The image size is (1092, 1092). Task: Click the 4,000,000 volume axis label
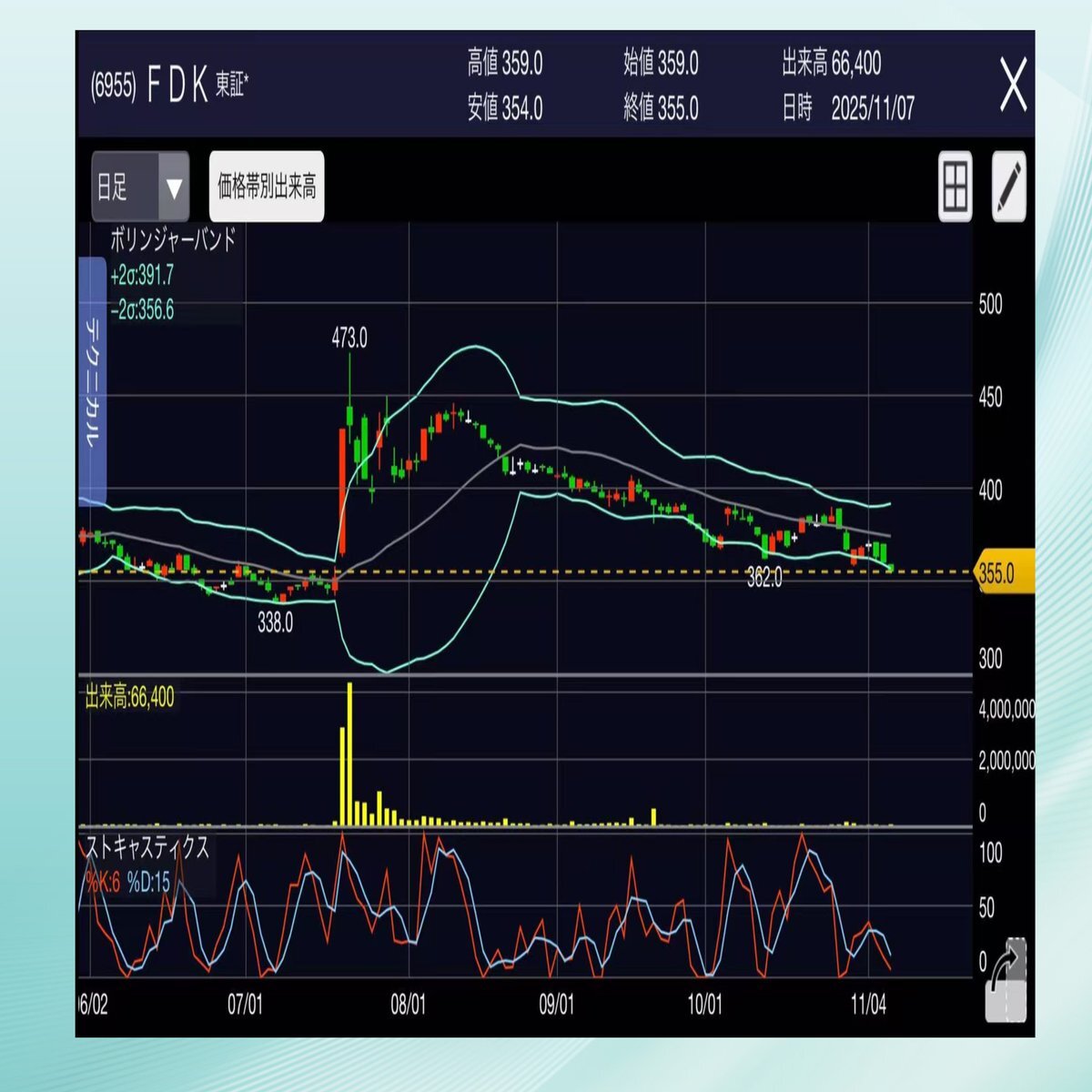(1006, 709)
